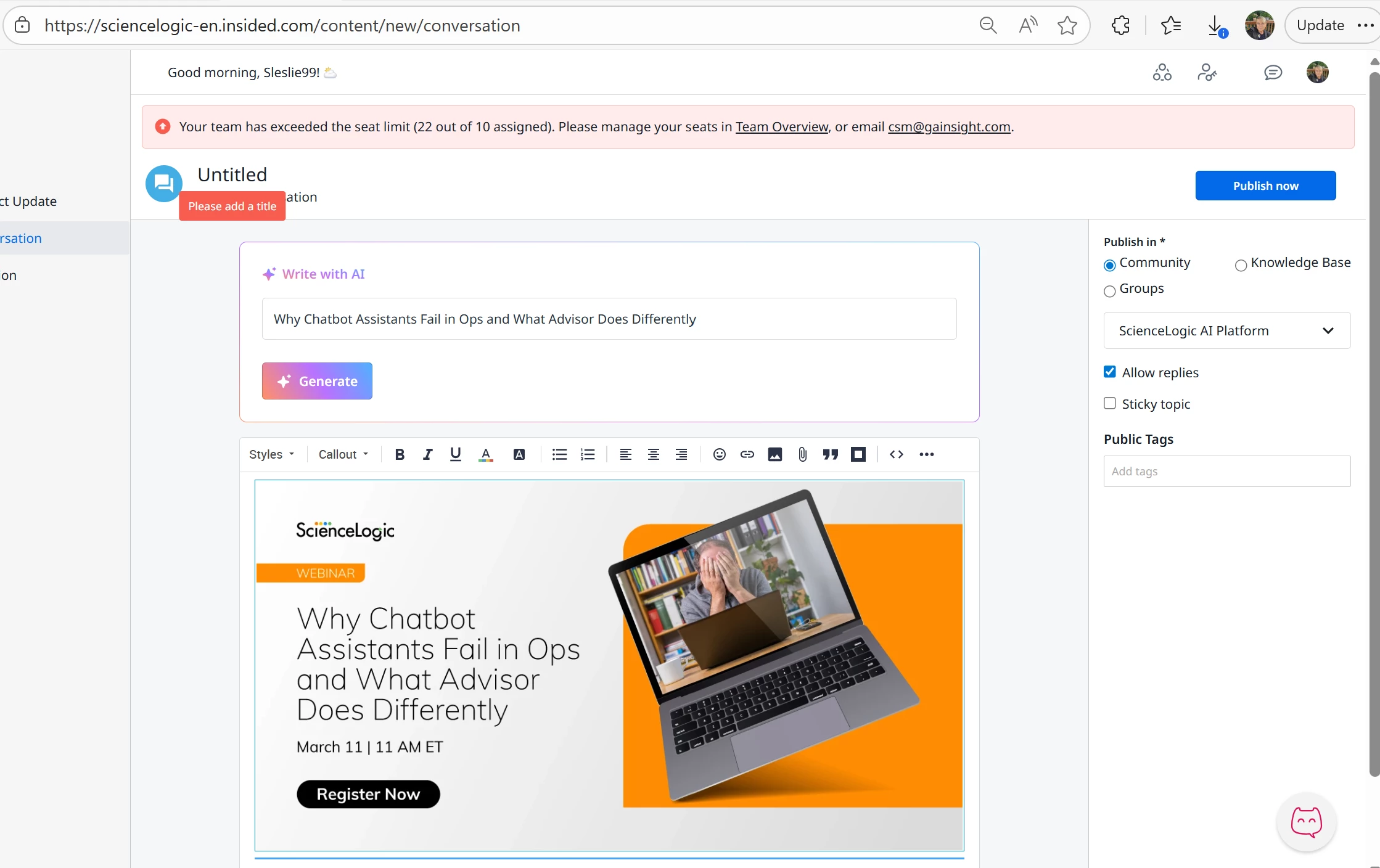Insert a hyperlink using link icon
Viewport: 1380px width, 868px height.
click(x=747, y=454)
